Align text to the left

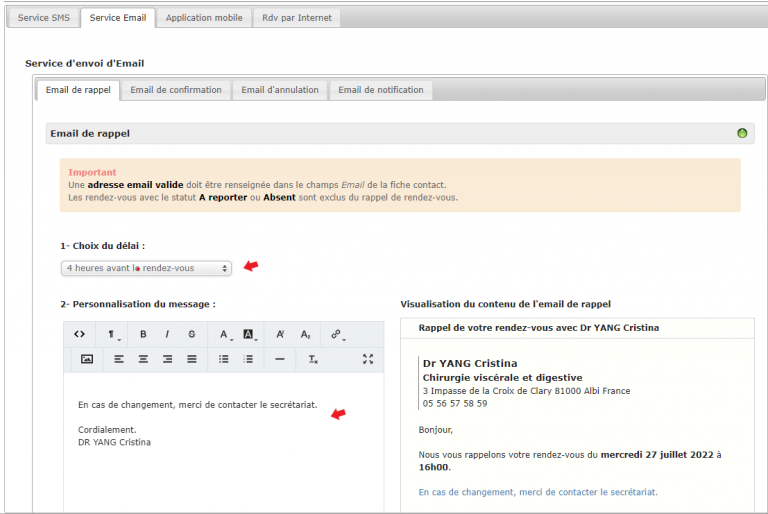pos(119,359)
